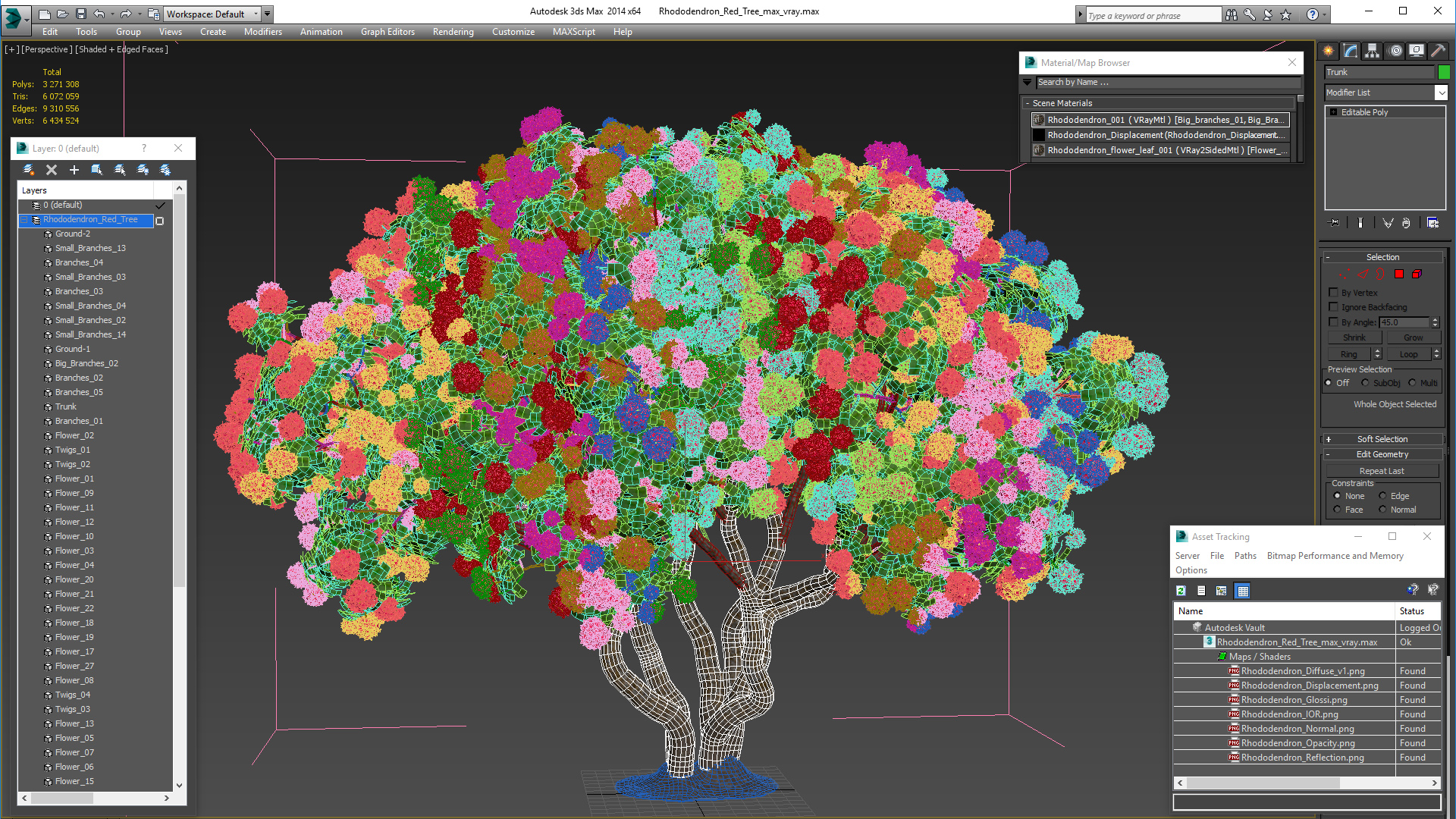Collapse the Rhododendron_Red_Tree layer
Image resolution: width=1456 pixels, height=819 pixels.
point(24,220)
